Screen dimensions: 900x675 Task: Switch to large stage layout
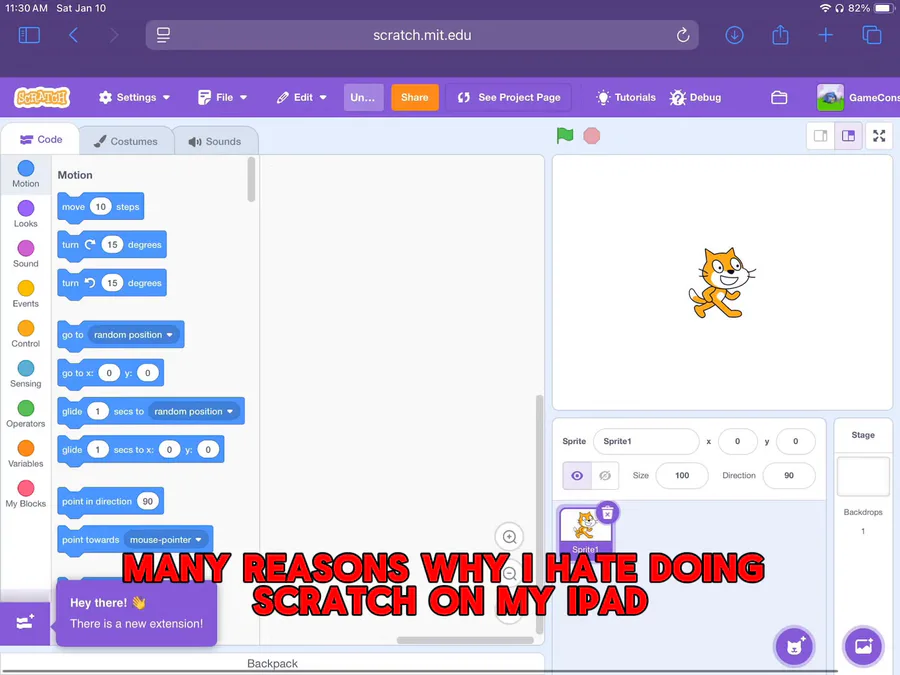tap(848, 136)
